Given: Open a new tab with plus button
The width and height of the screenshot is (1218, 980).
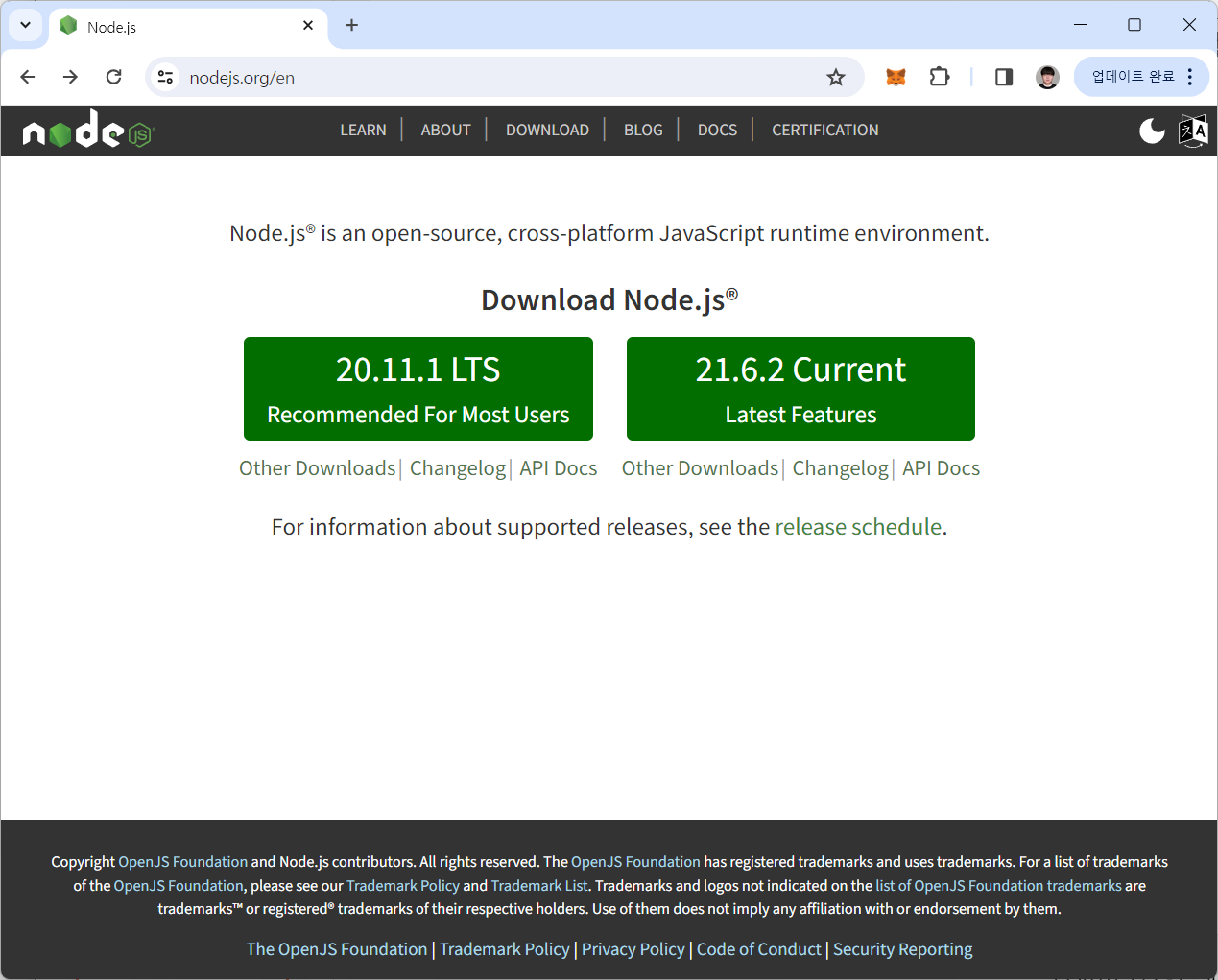Looking at the screenshot, I should pyautogui.click(x=351, y=25).
